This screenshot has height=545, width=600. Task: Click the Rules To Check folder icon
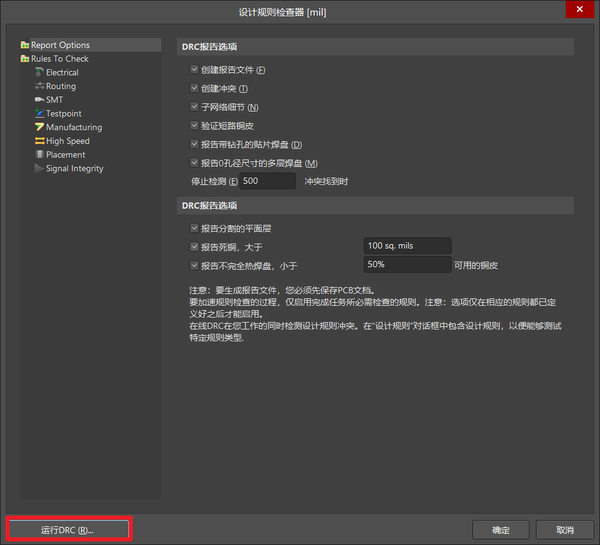[x=25, y=59]
